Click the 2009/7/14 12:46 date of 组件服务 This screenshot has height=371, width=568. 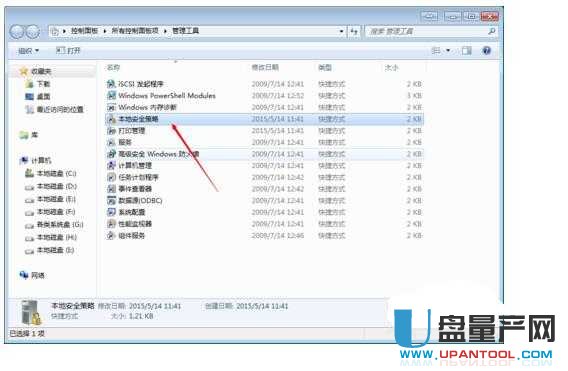(x=278, y=235)
